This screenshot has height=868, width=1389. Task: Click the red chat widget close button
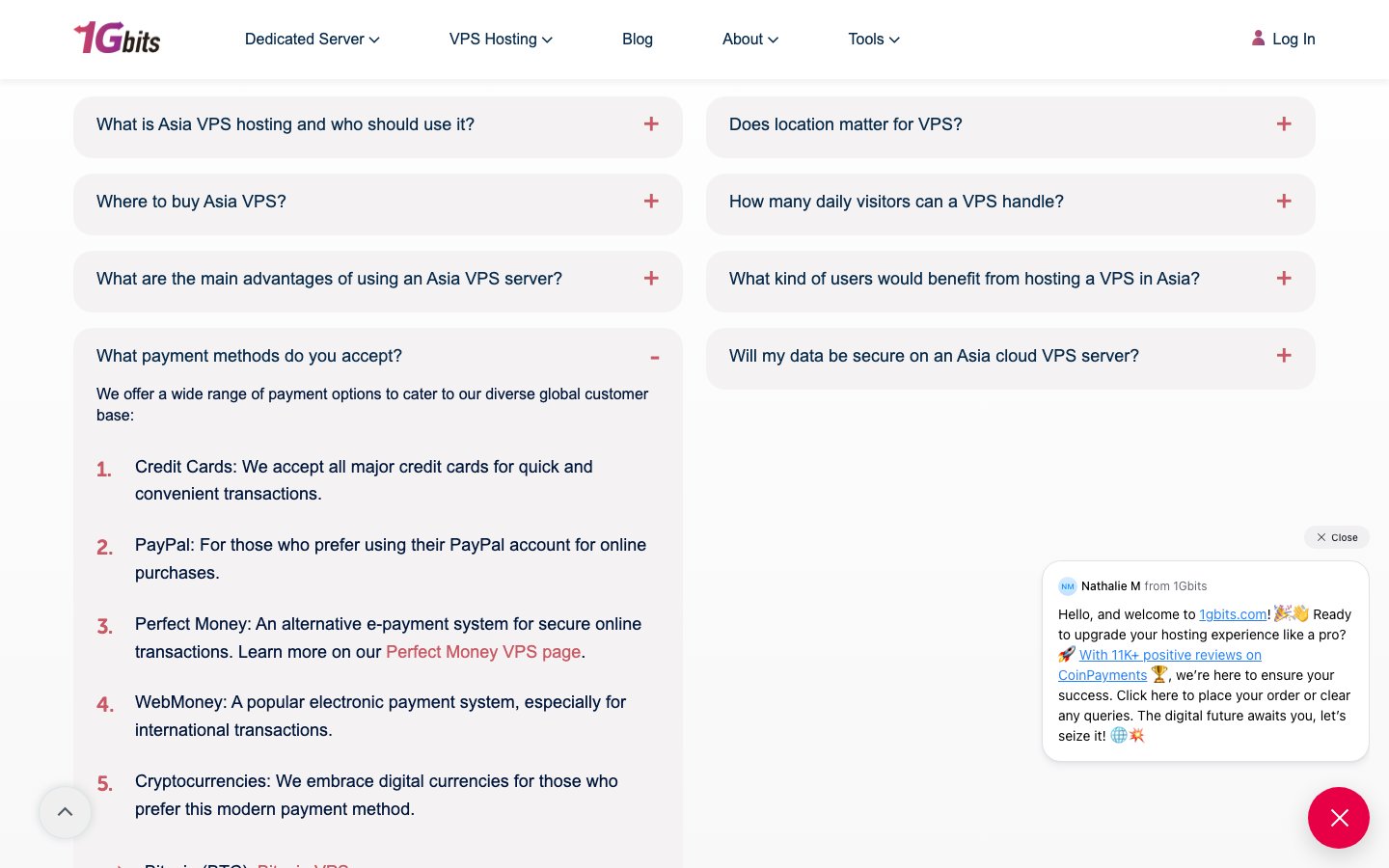pyautogui.click(x=1338, y=818)
